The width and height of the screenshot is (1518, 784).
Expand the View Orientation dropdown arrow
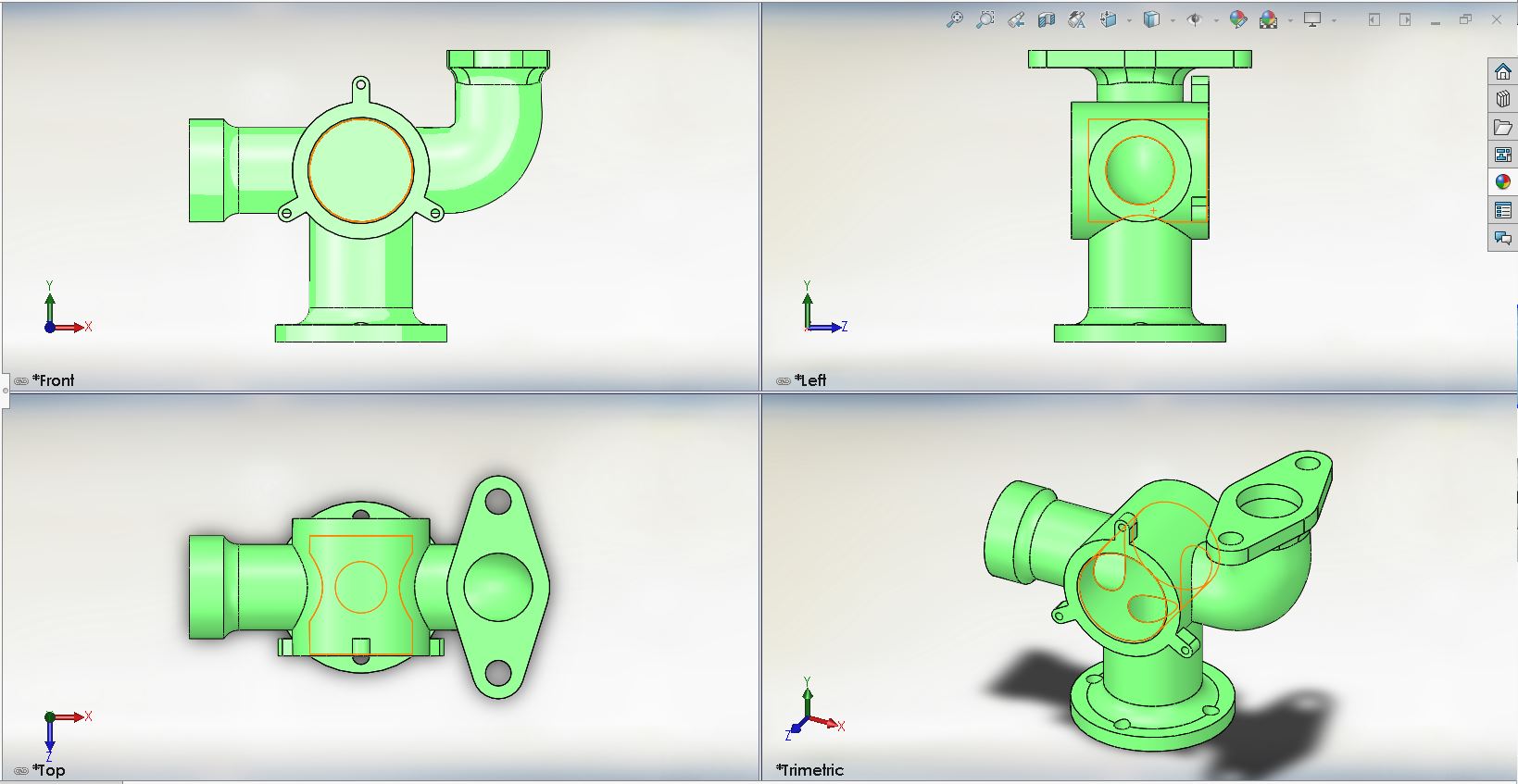coord(1129,20)
